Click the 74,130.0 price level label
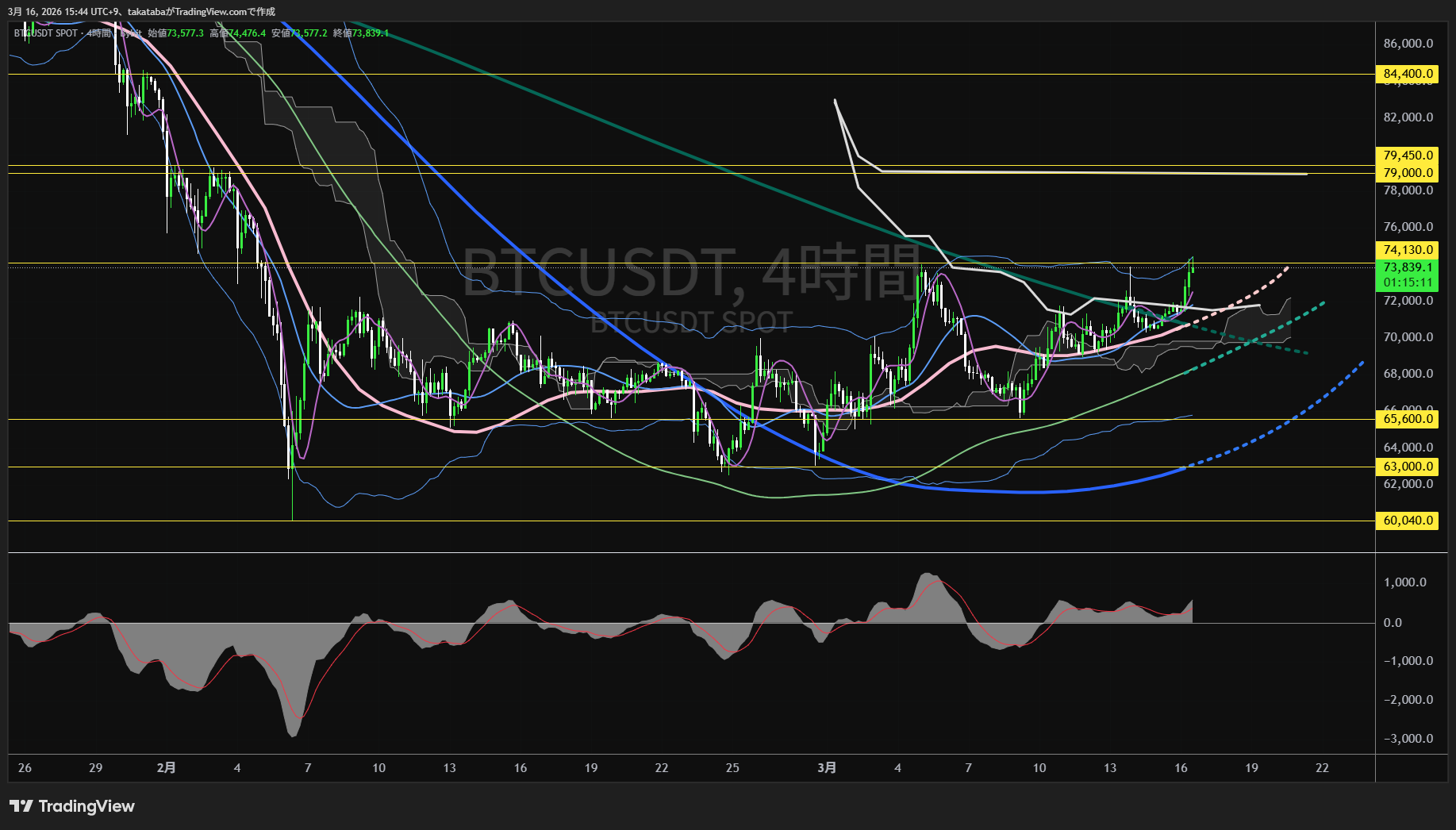 (x=1406, y=249)
